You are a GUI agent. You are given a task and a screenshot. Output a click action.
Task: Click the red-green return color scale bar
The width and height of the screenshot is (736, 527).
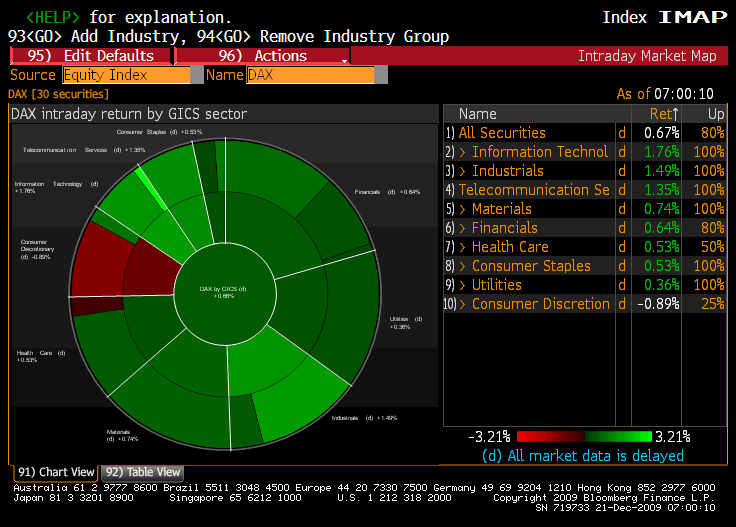pos(583,437)
